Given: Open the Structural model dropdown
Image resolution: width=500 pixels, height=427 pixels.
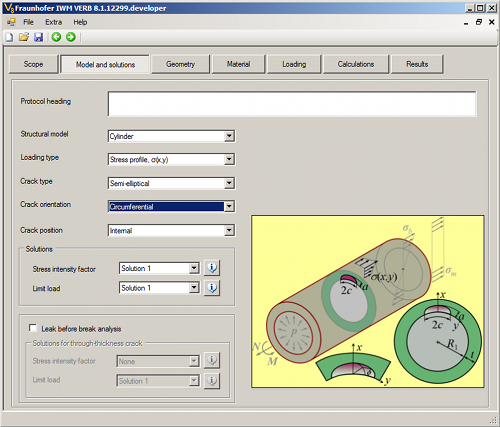Looking at the screenshot, I should pos(229,136).
